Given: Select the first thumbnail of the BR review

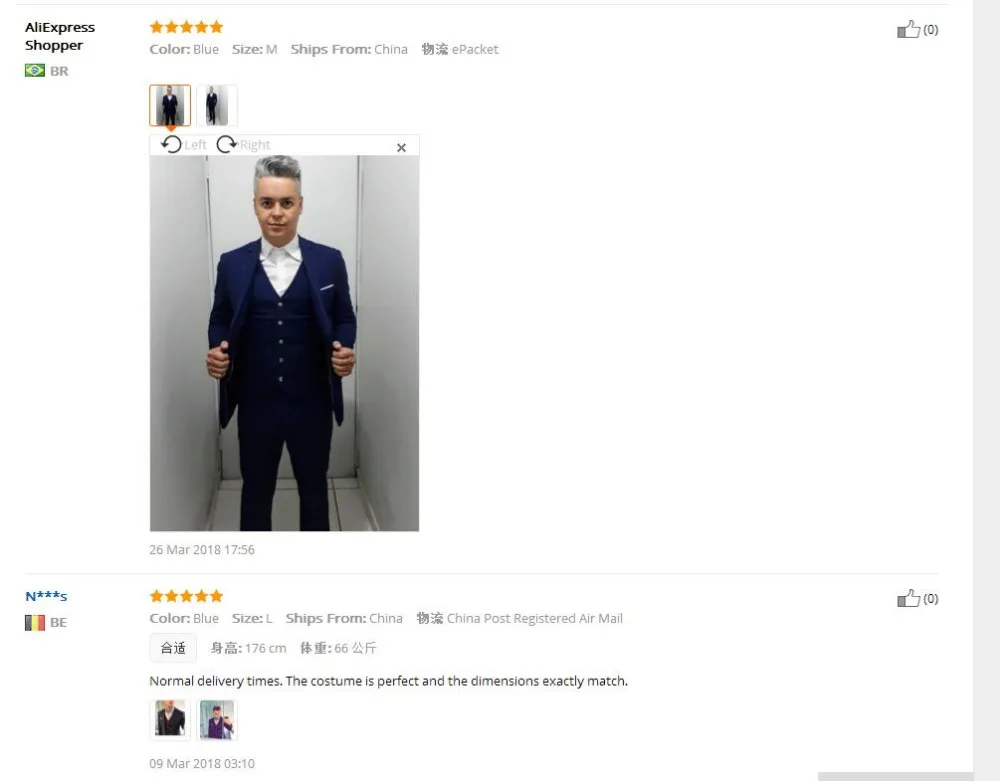Looking at the screenshot, I should click(170, 105).
